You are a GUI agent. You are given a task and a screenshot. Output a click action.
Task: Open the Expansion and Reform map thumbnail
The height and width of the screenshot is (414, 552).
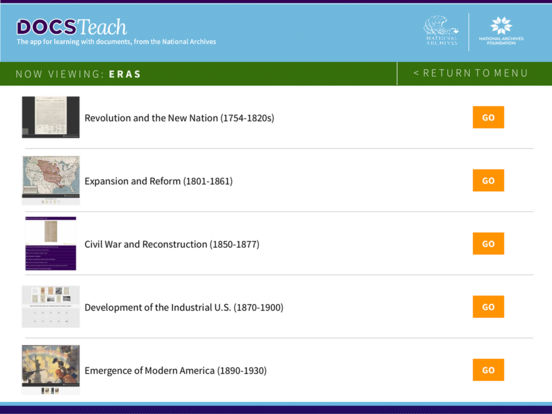51,180
